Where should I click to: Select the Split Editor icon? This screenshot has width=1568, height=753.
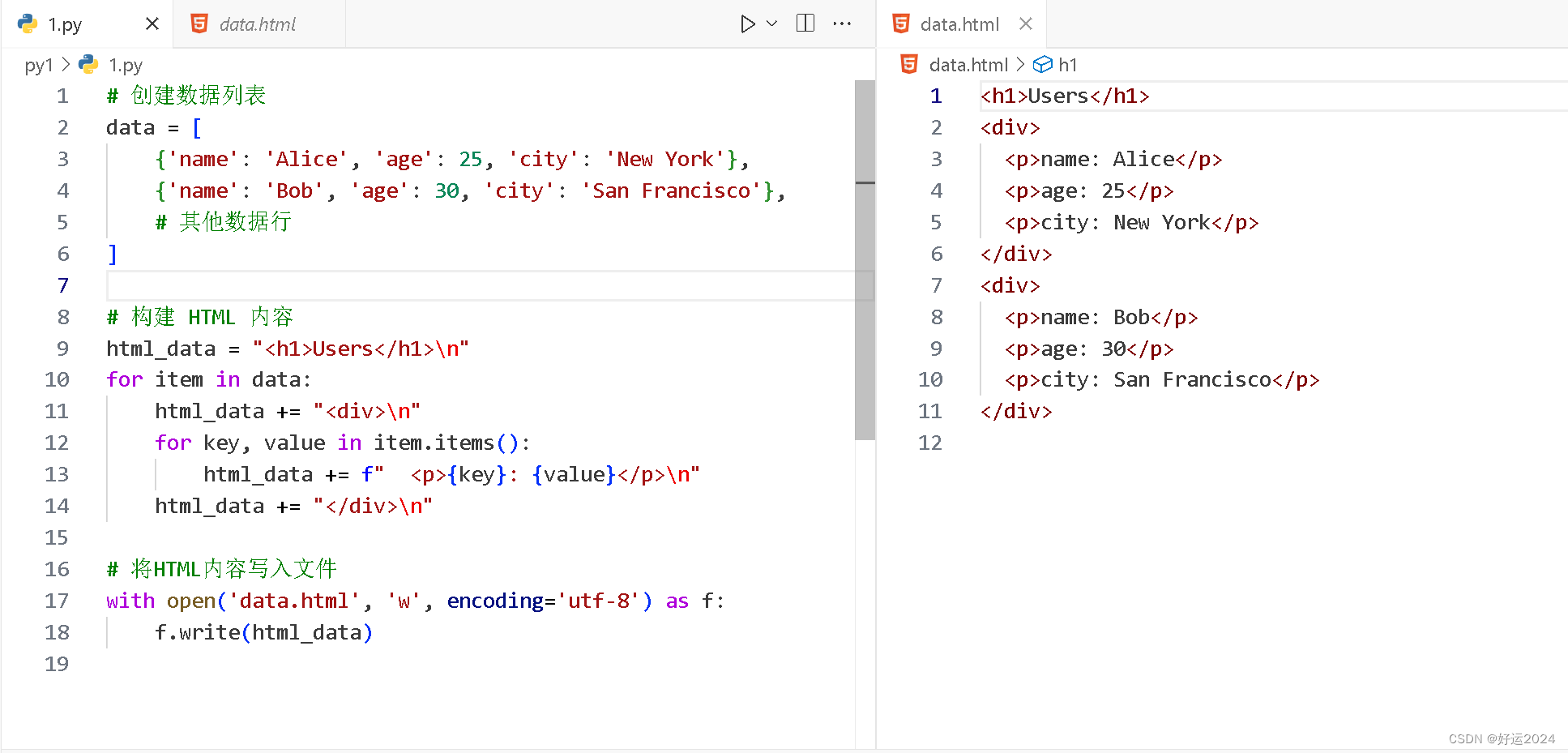(x=805, y=24)
